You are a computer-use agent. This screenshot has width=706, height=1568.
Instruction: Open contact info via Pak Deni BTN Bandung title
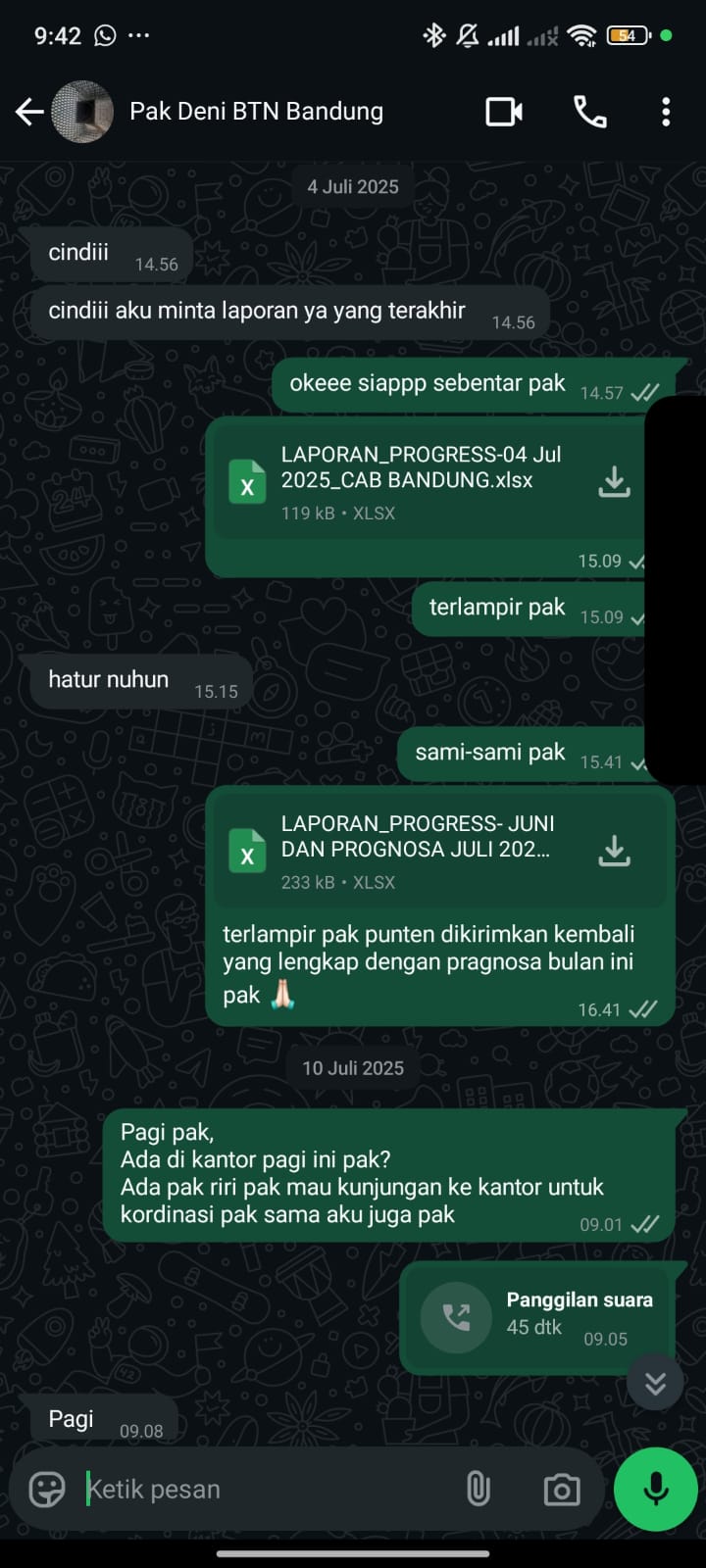(x=257, y=112)
